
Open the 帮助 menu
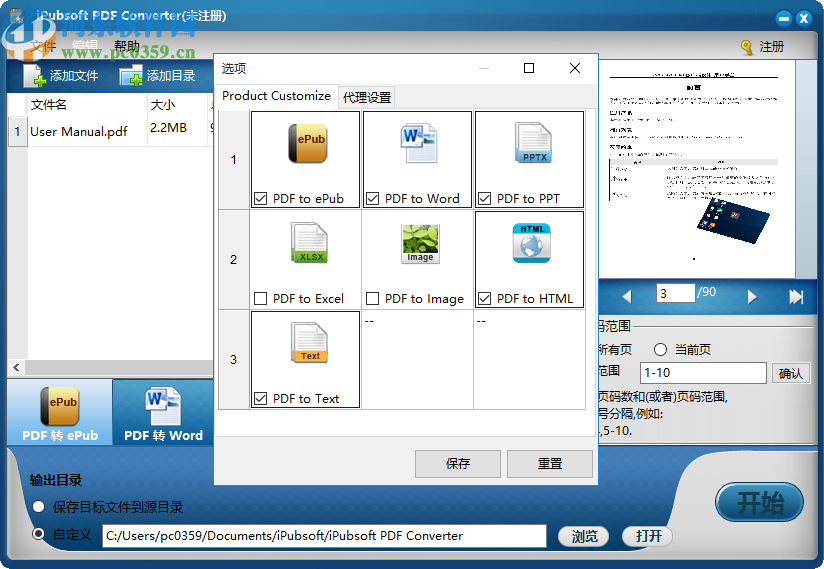(127, 46)
